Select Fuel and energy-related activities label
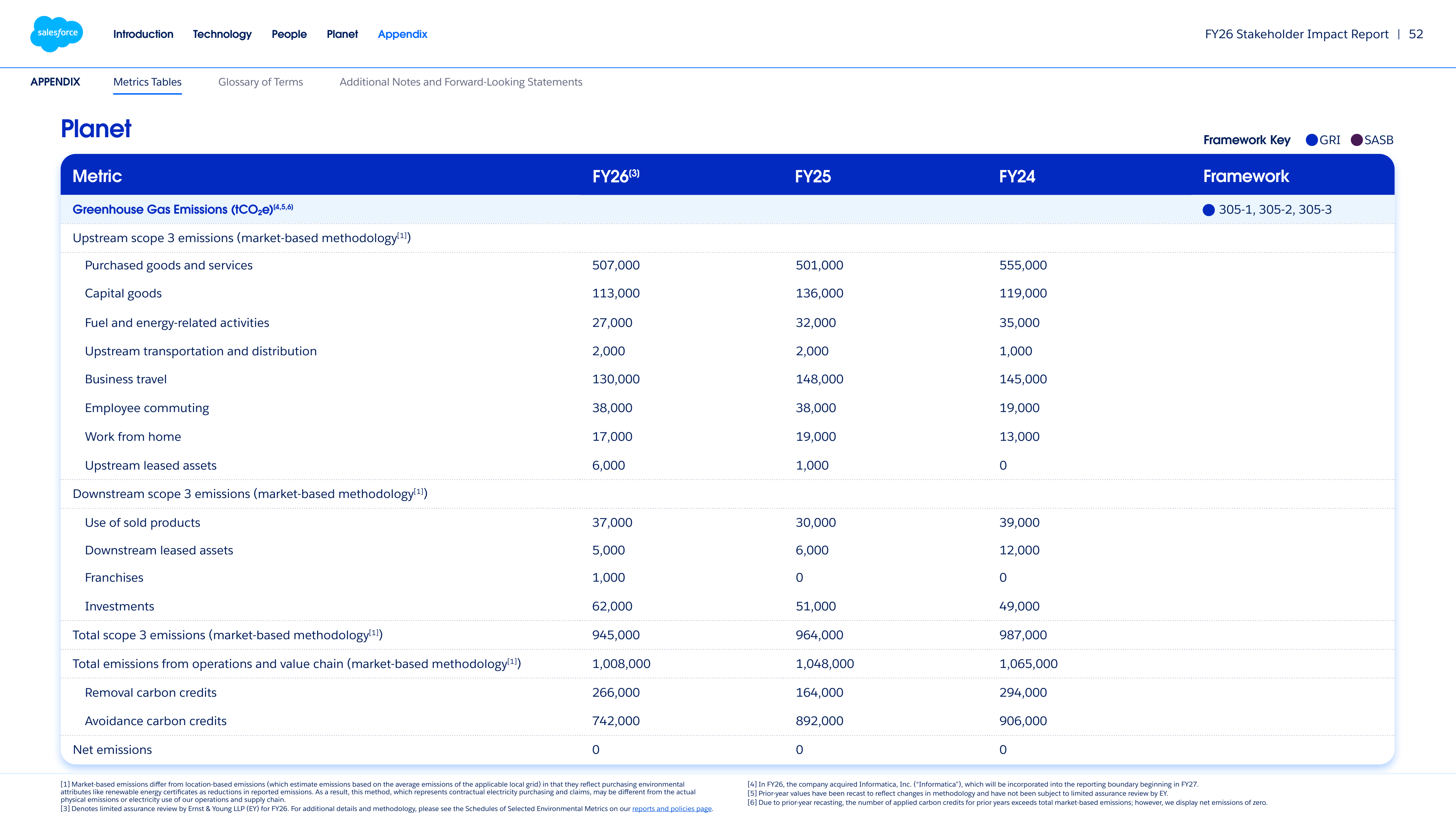The height and width of the screenshot is (819, 1456). [177, 323]
